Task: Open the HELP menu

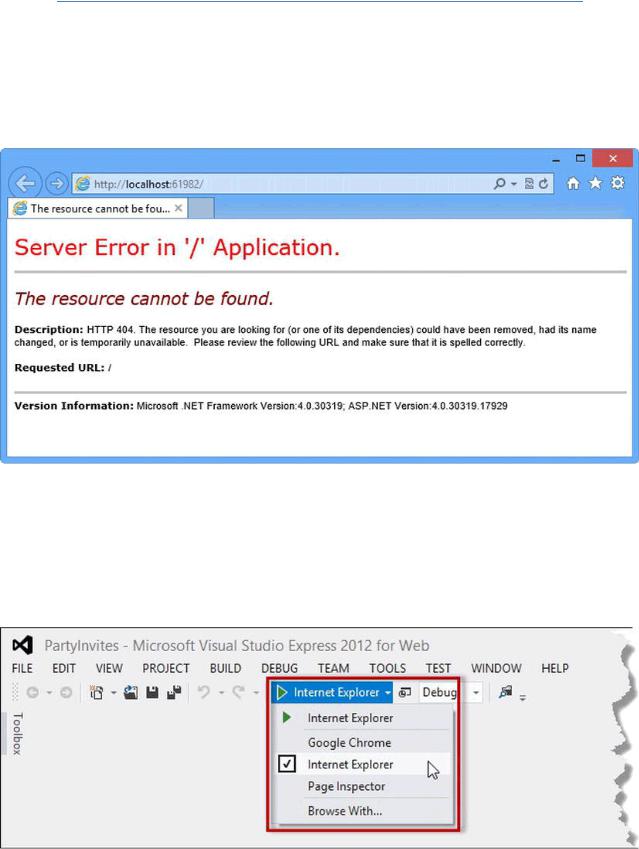Action: pos(555,668)
